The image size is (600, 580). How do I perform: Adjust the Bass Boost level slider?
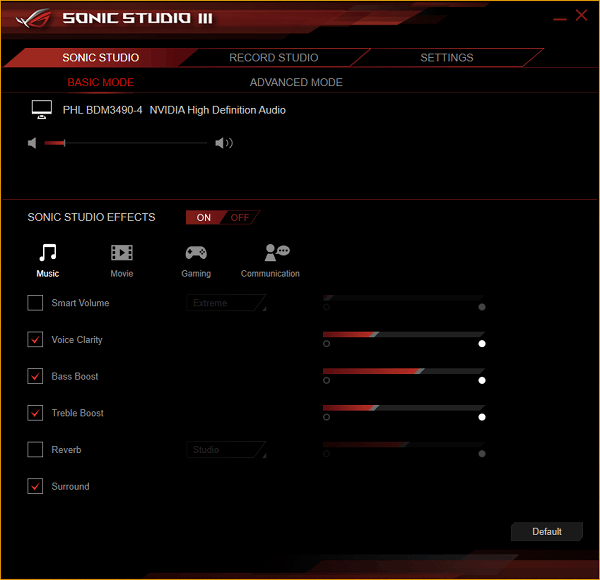tap(404, 371)
